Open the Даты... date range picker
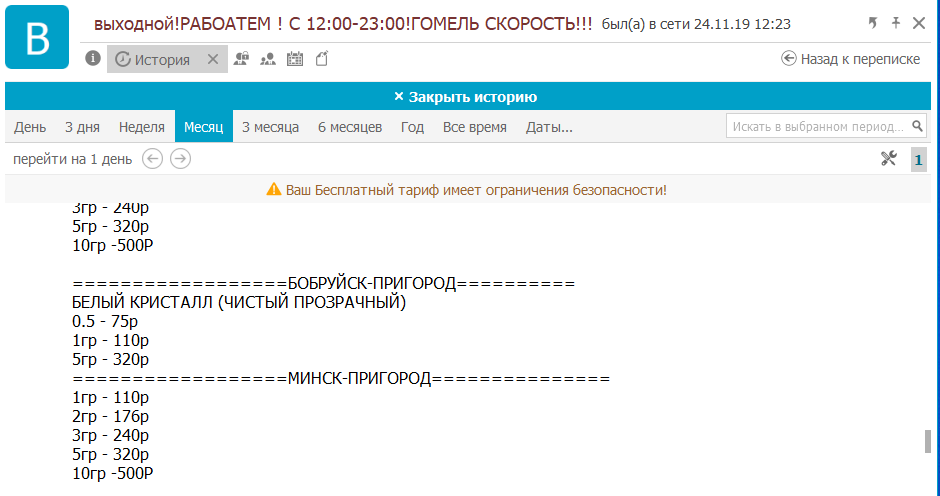This screenshot has height=496, width=940. click(549, 127)
